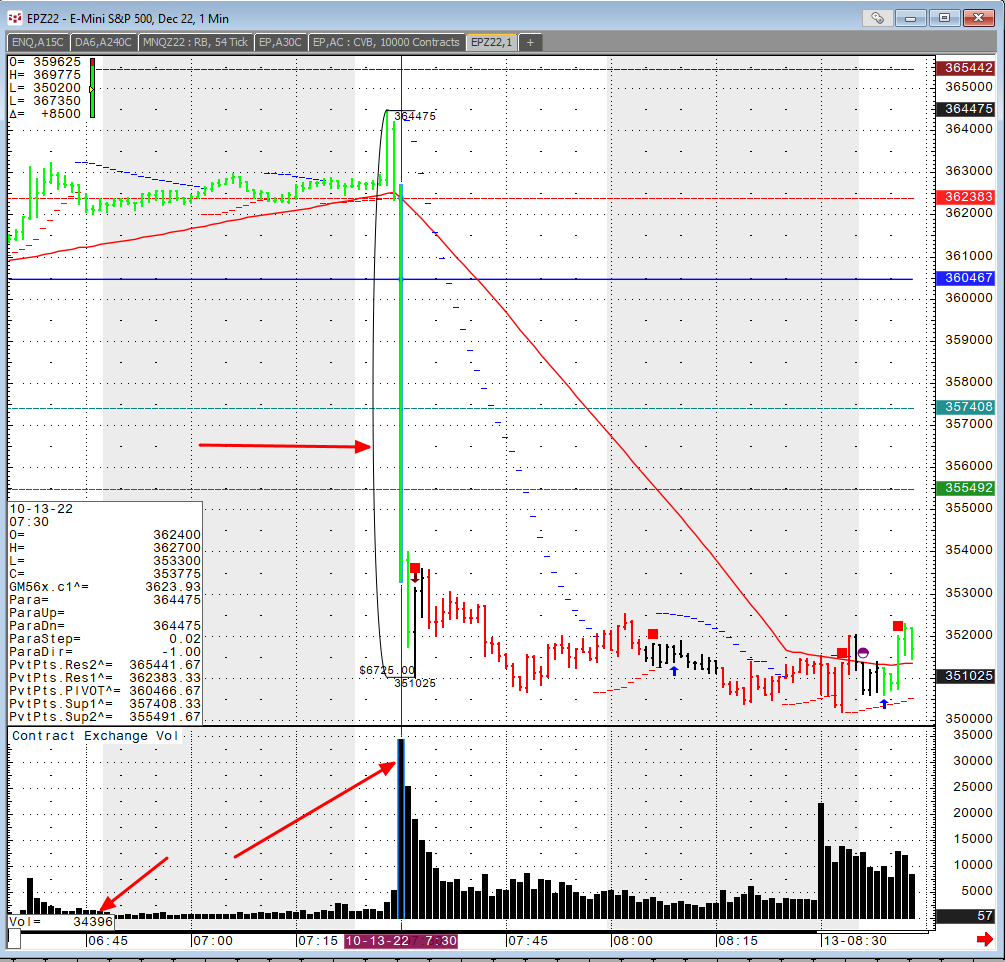1005x962 pixels.
Task: Click the 357408 Sup1 teal price label
Action: coord(968,407)
